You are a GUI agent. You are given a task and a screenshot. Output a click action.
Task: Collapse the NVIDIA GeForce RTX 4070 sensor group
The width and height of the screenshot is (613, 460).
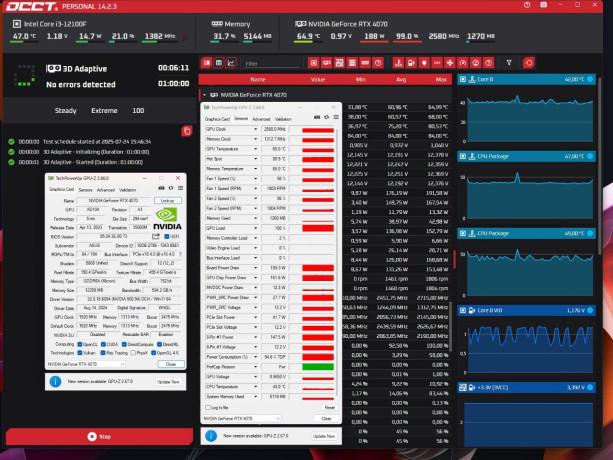(204, 95)
